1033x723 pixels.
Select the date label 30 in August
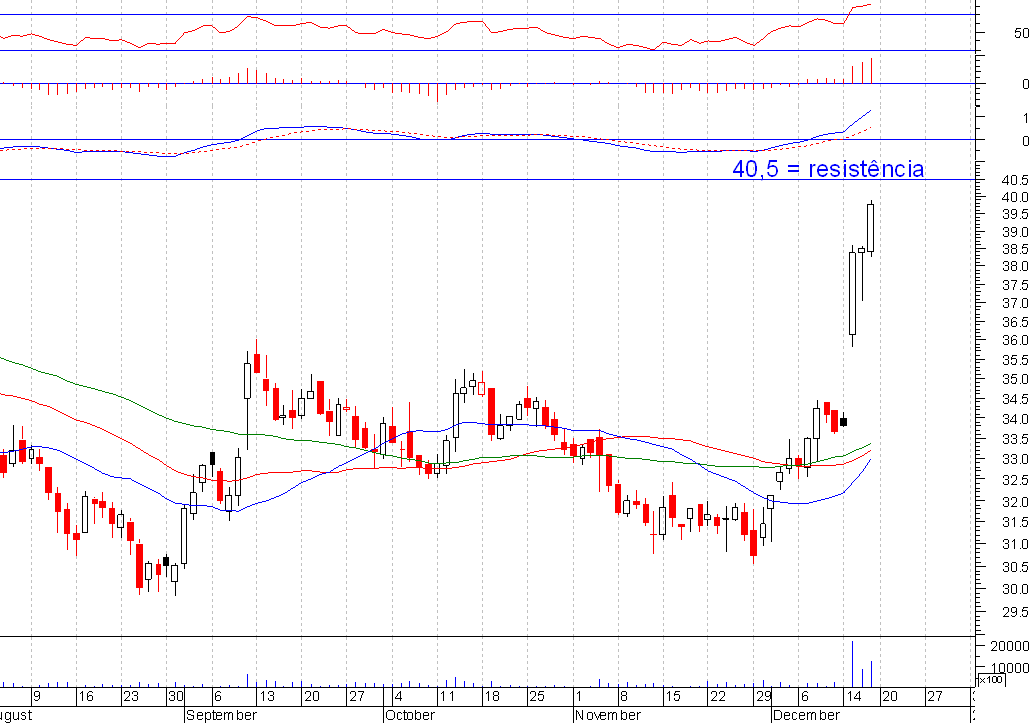coord(175,697)
